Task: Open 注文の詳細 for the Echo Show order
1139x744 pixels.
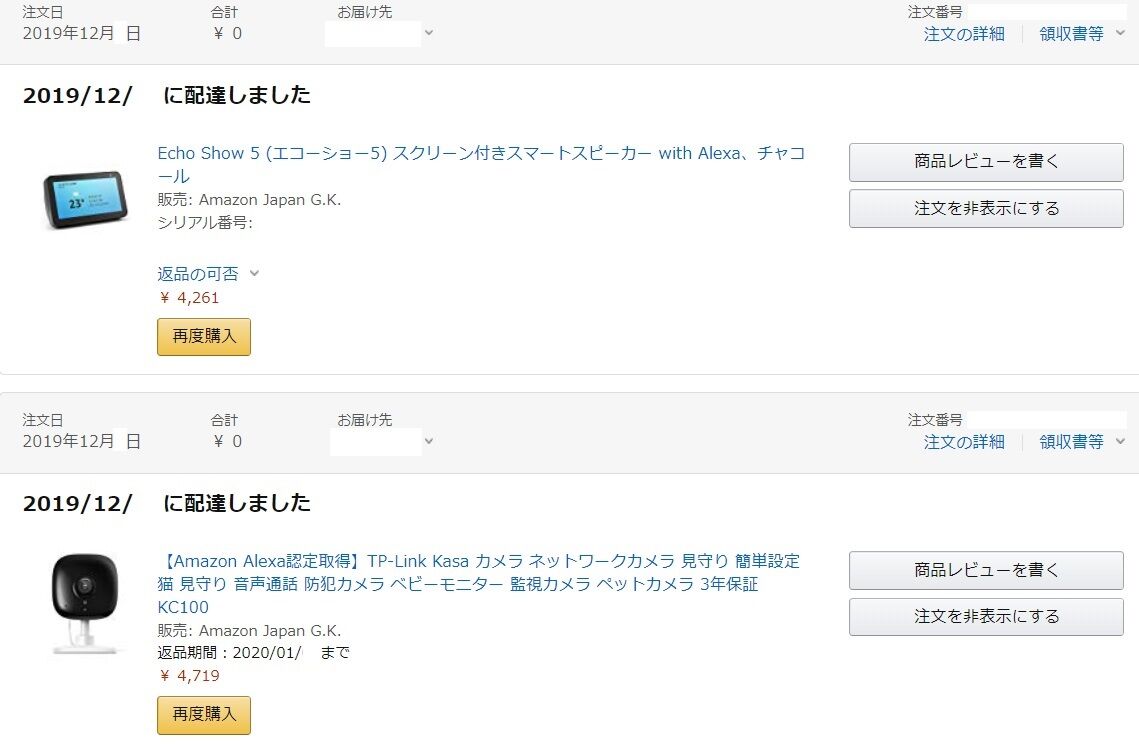Action: tap(964, 33)
